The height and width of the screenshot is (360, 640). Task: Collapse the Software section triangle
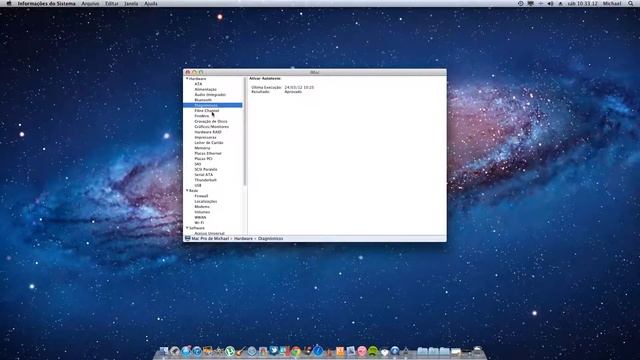pos(187,228)
